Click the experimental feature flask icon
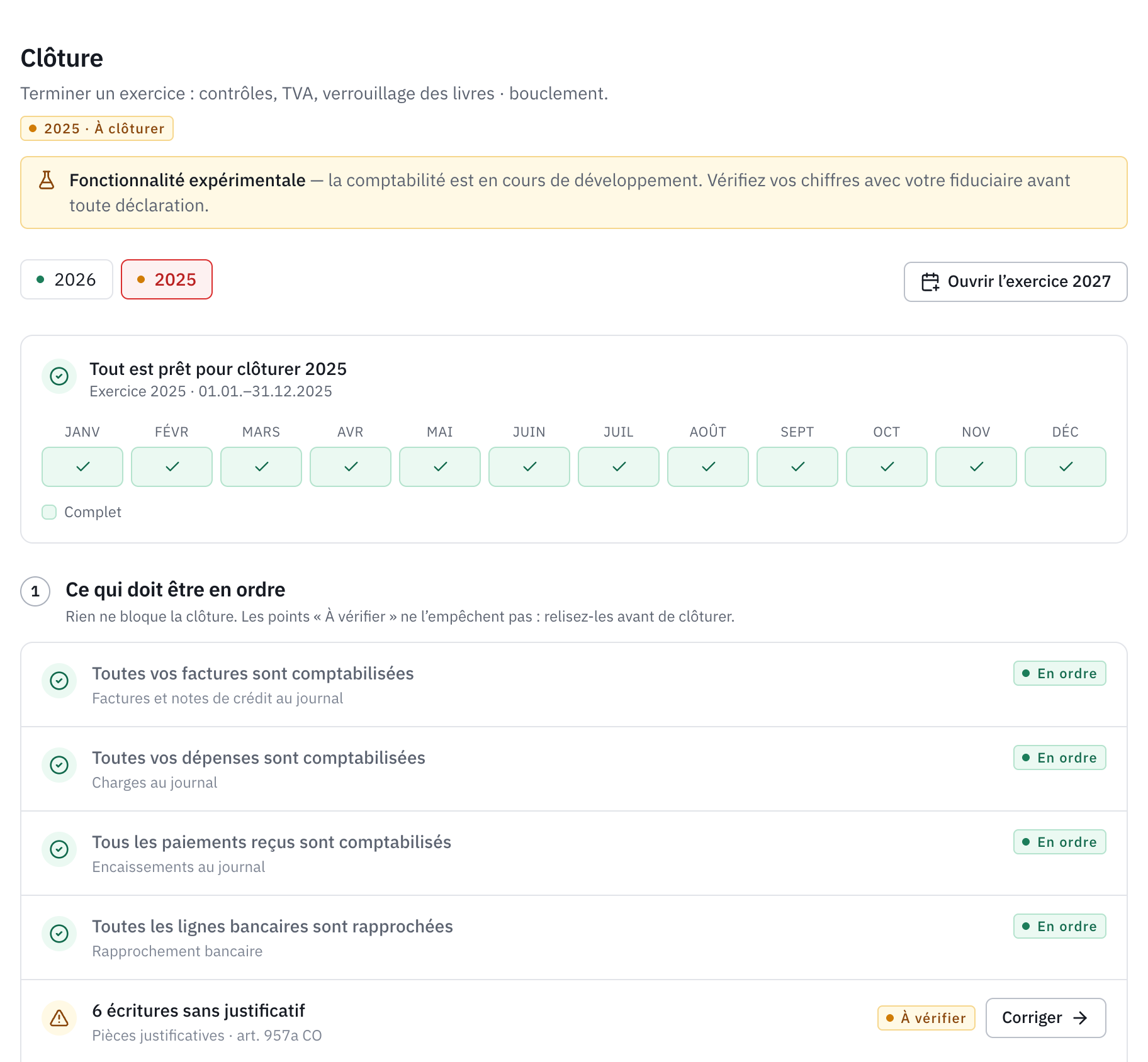Screen dimensions: 1148x1062 pos(47,180)
